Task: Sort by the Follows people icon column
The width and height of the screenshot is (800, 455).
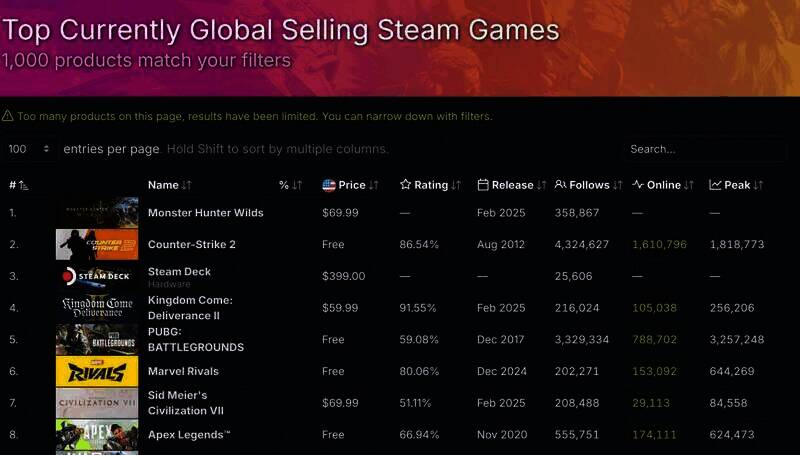Action: [589, 185]
